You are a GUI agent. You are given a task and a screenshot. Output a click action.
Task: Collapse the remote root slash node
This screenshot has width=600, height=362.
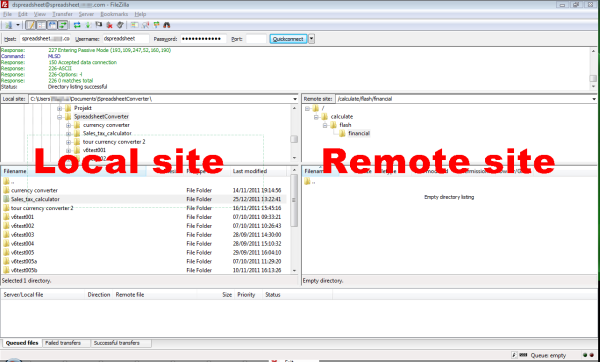point(307,108)
